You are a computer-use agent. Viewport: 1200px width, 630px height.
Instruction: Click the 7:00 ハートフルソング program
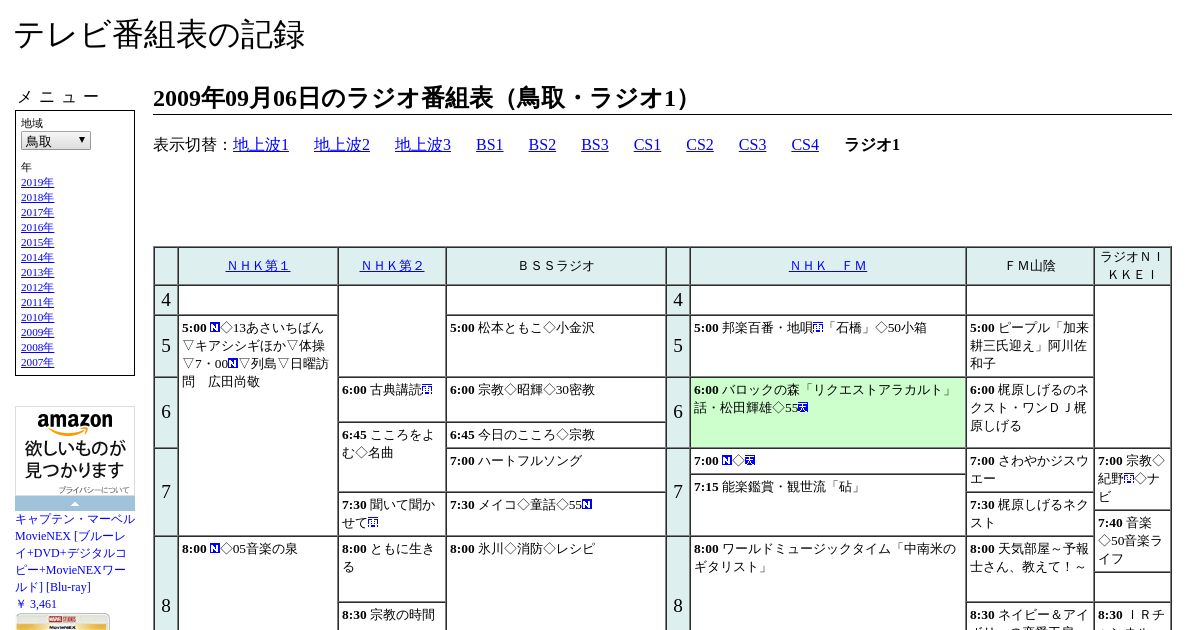click(556, 470)
